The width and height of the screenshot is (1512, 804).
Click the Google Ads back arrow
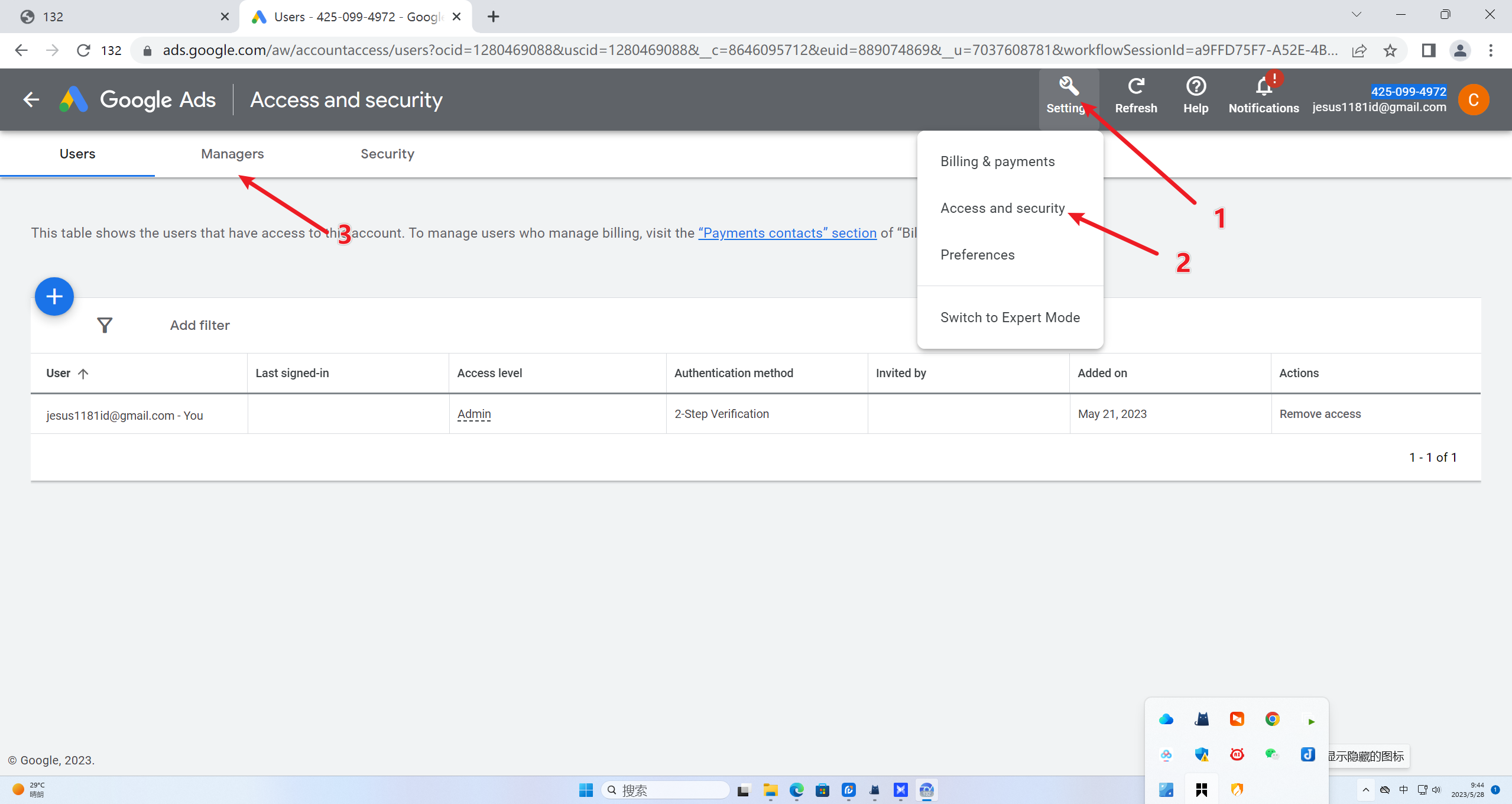coord(31,99)
